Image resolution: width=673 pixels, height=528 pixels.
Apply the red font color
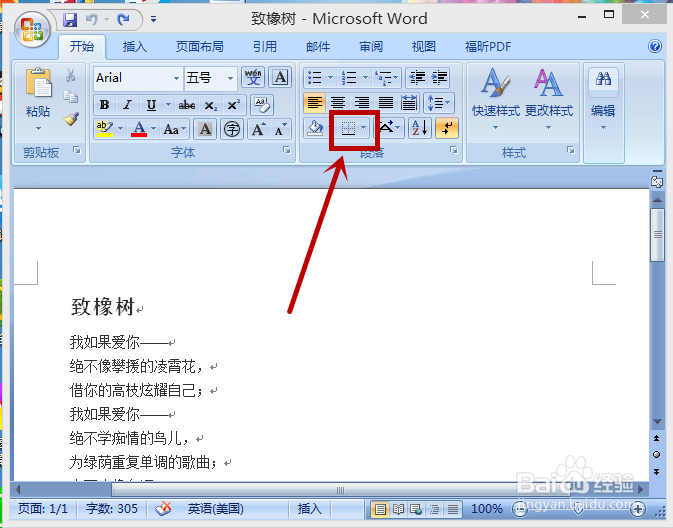pos(139,129)
